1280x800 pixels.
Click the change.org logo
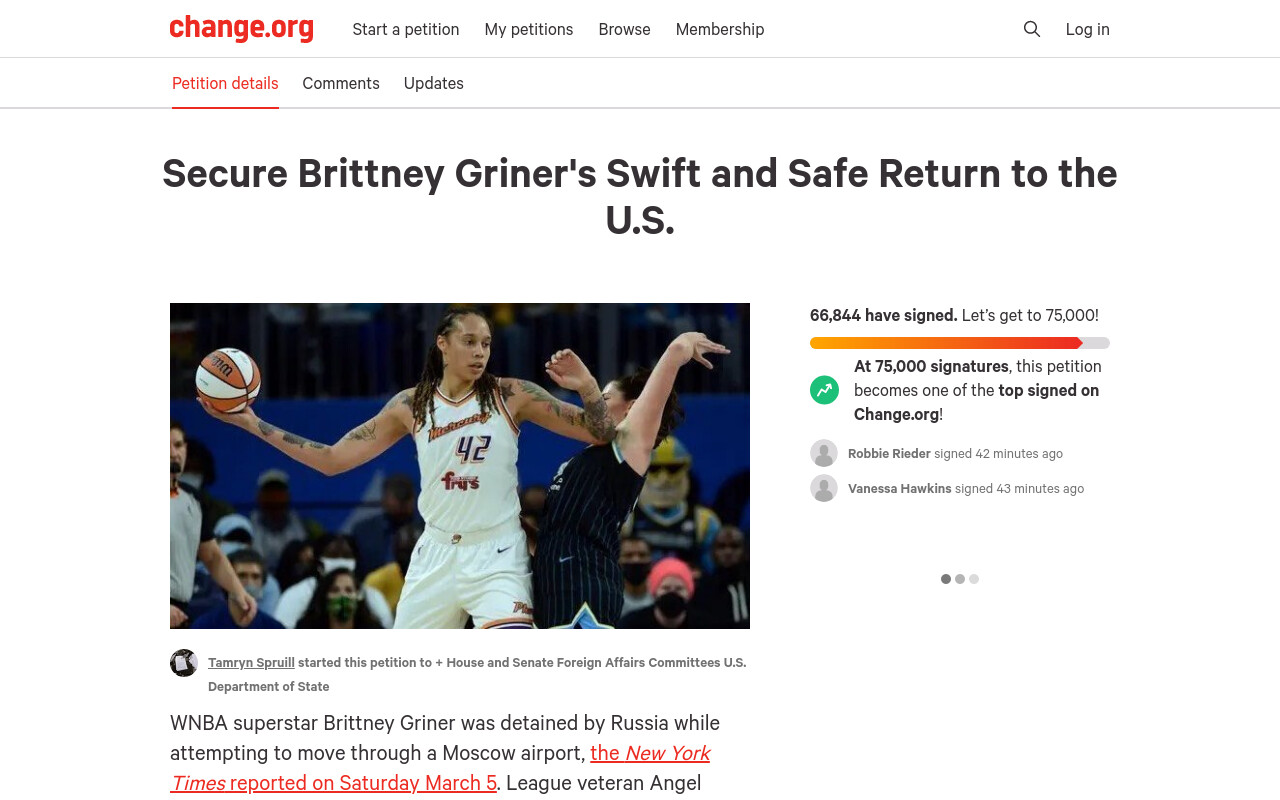[x=242, y=28]
